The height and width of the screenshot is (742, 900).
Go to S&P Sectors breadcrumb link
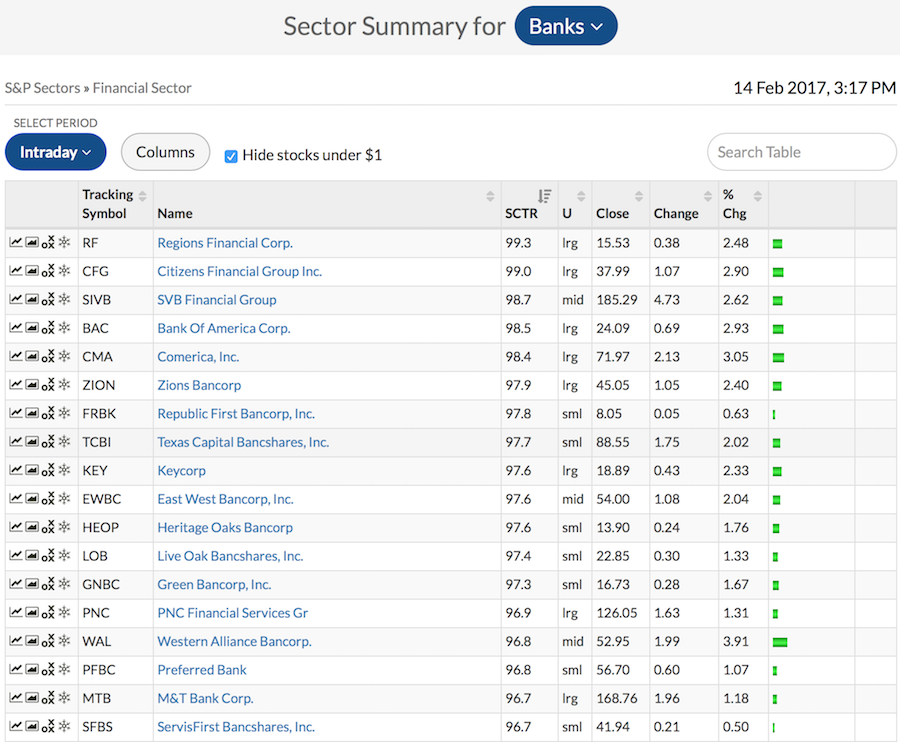point(42,88)
